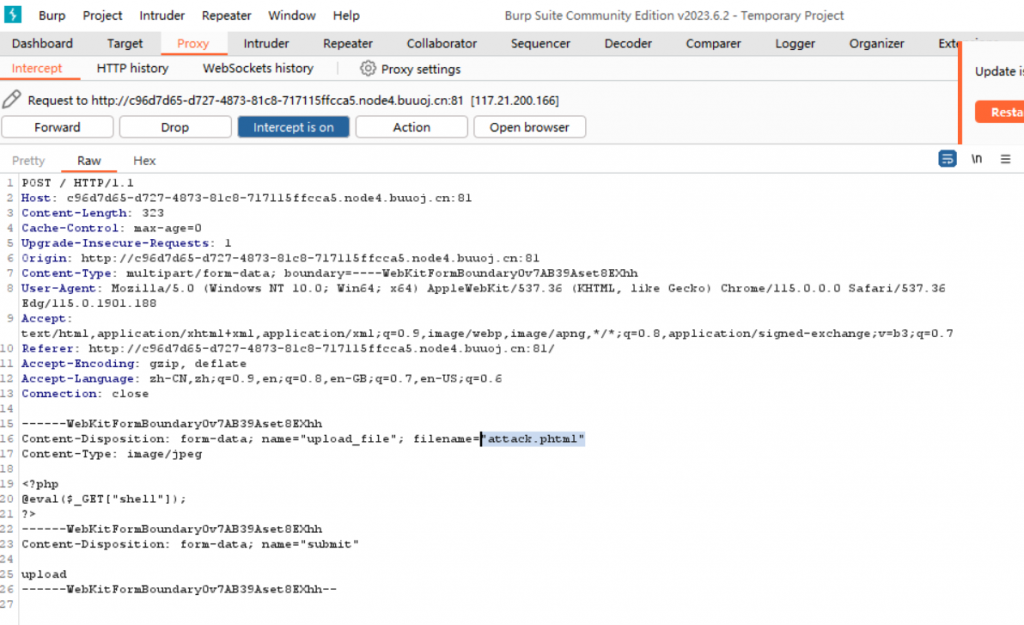
Task: Select the Proxy tab
Action: point(193,44)
